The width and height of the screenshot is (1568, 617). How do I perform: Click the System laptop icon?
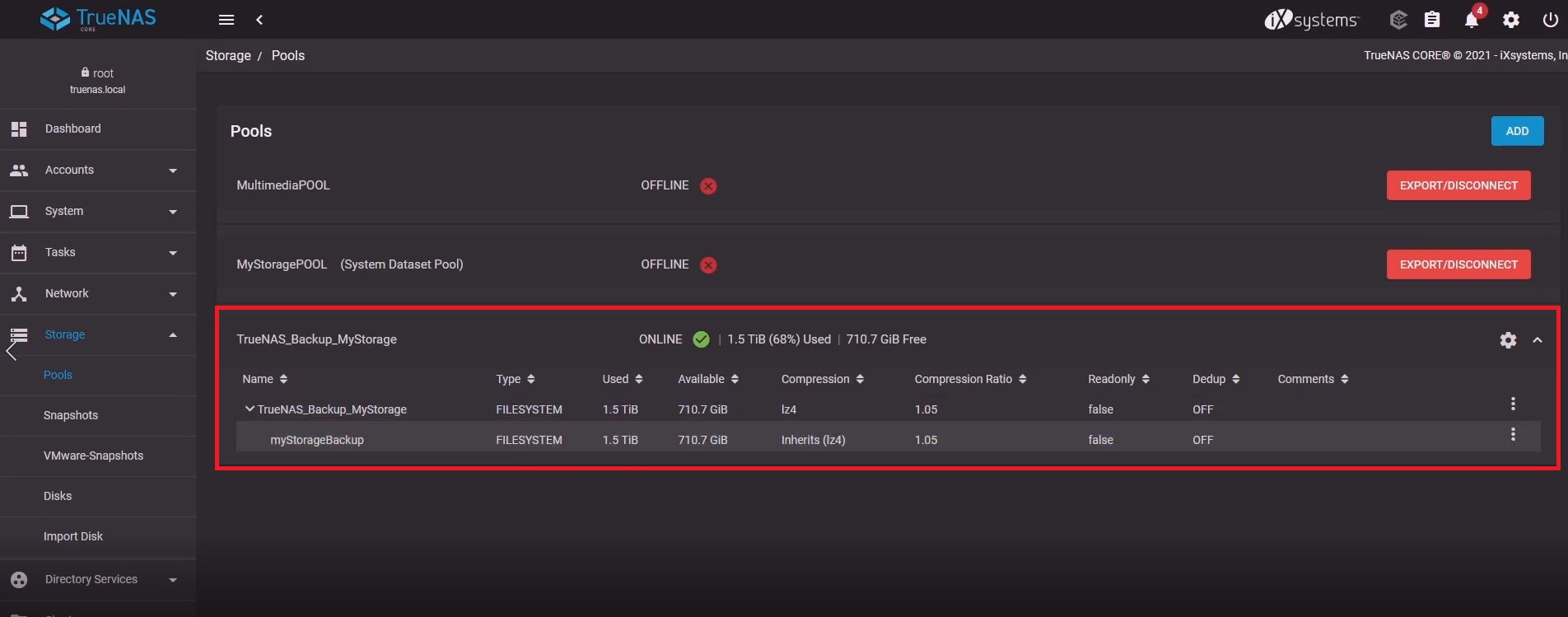(19, 211)
